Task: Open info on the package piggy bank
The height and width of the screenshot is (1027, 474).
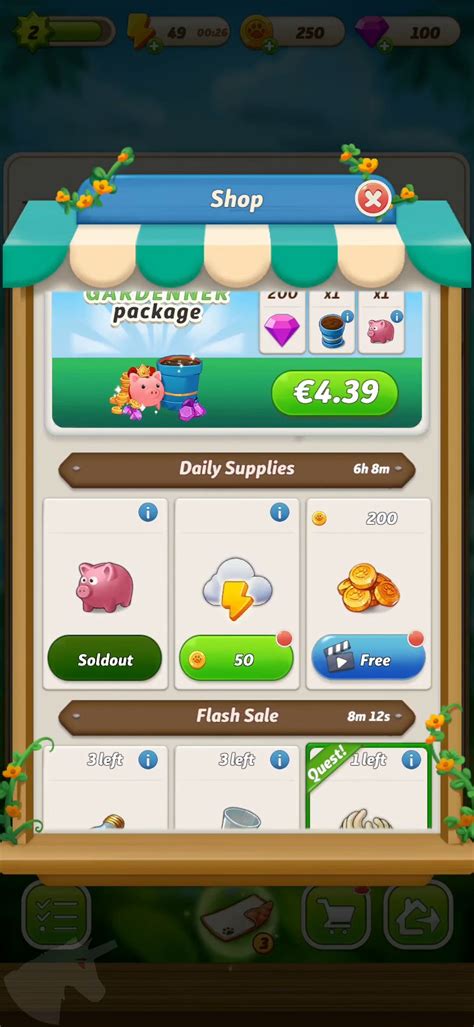Action: (397, 317)
